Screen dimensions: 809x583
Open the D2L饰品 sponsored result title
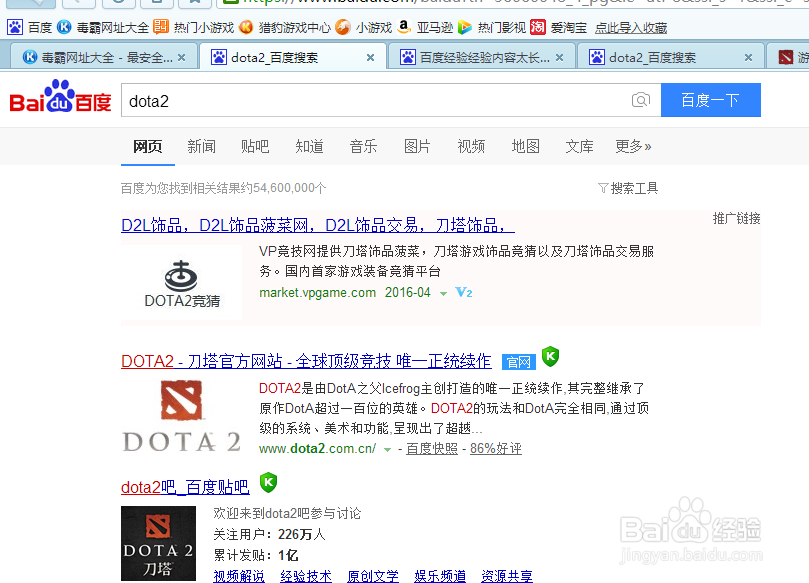click(x=318, y=225)
